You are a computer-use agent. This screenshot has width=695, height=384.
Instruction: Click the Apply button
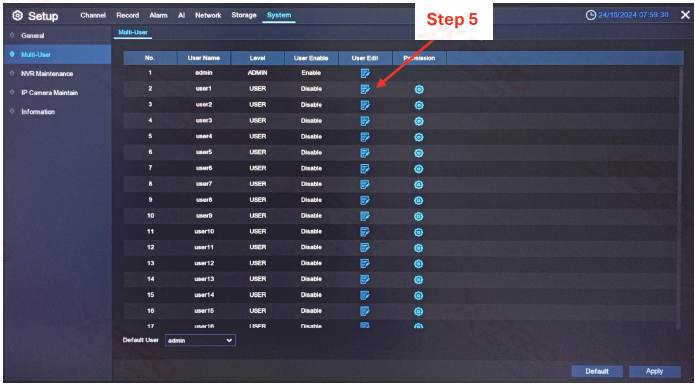tap(655, 372)
